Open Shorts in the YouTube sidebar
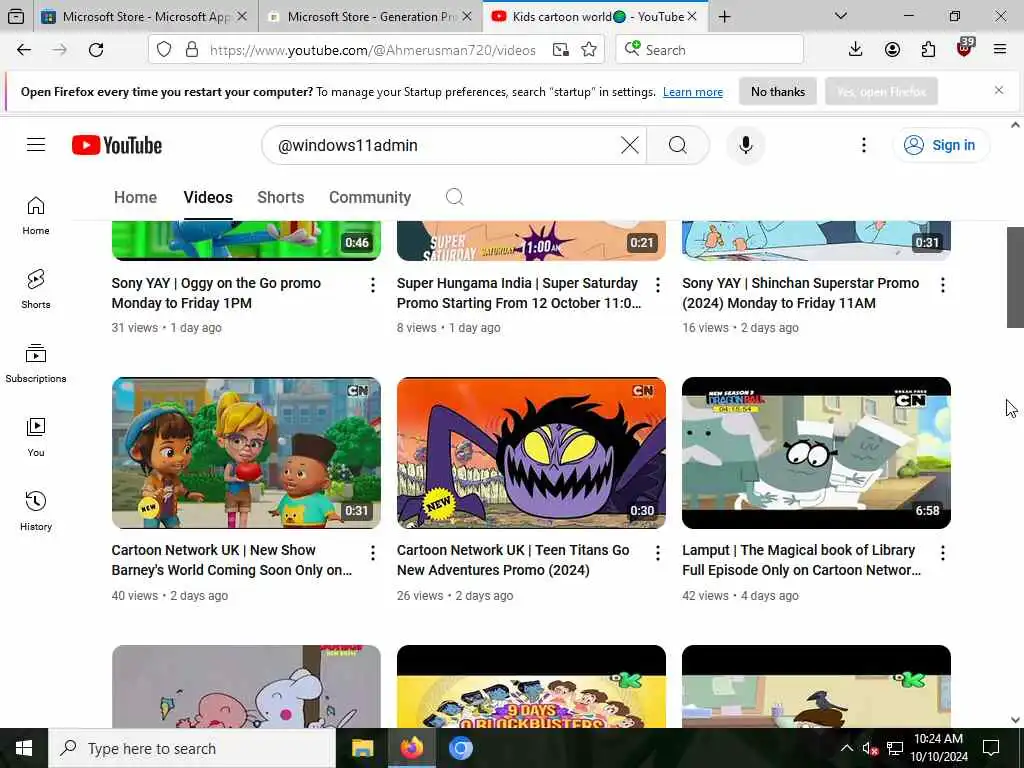1024x768 pixels. 36,289
